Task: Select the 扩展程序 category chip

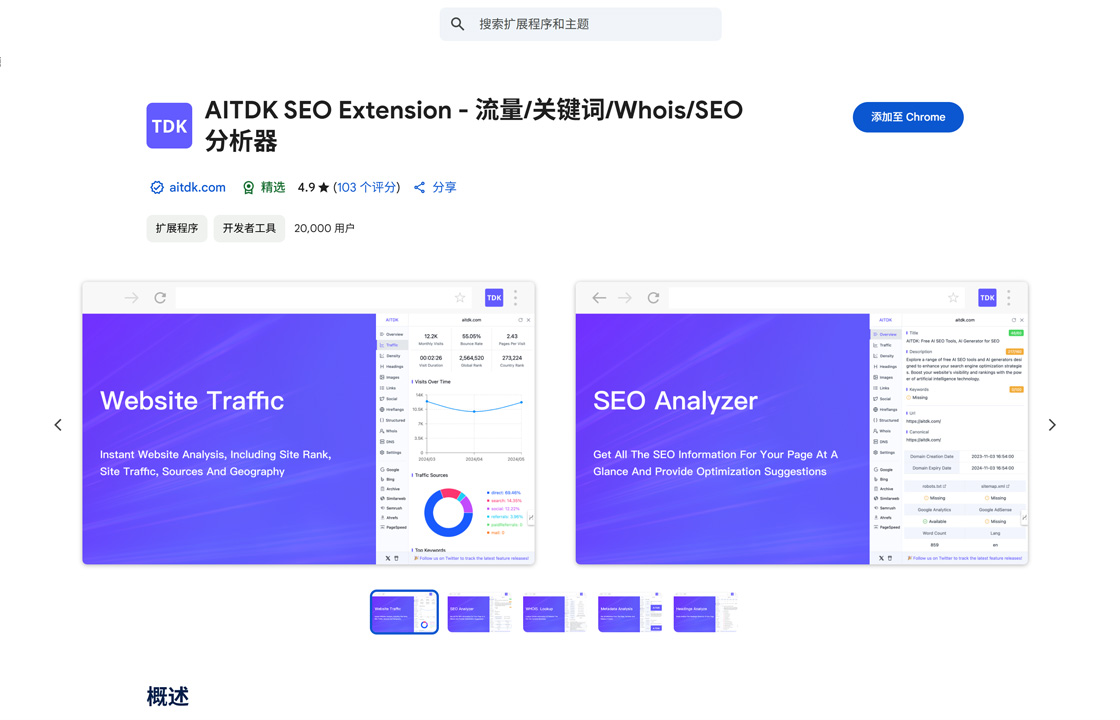Action: pos(176,229)
